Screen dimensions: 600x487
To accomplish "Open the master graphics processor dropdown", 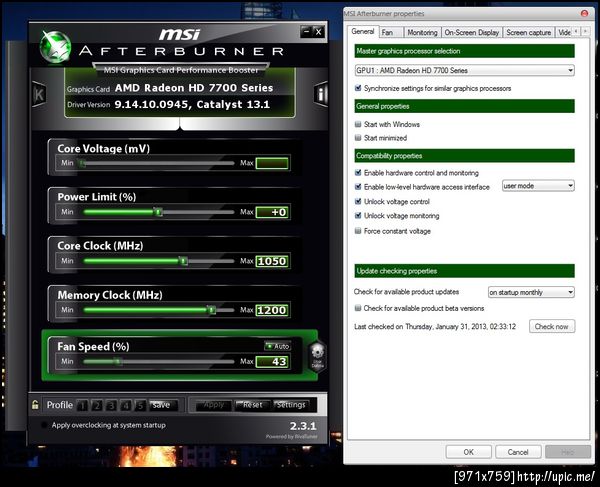I will point(465,70).
